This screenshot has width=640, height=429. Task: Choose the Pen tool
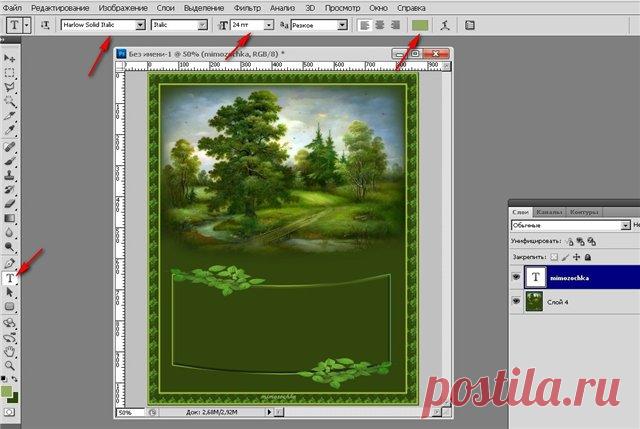coord(9,263)
